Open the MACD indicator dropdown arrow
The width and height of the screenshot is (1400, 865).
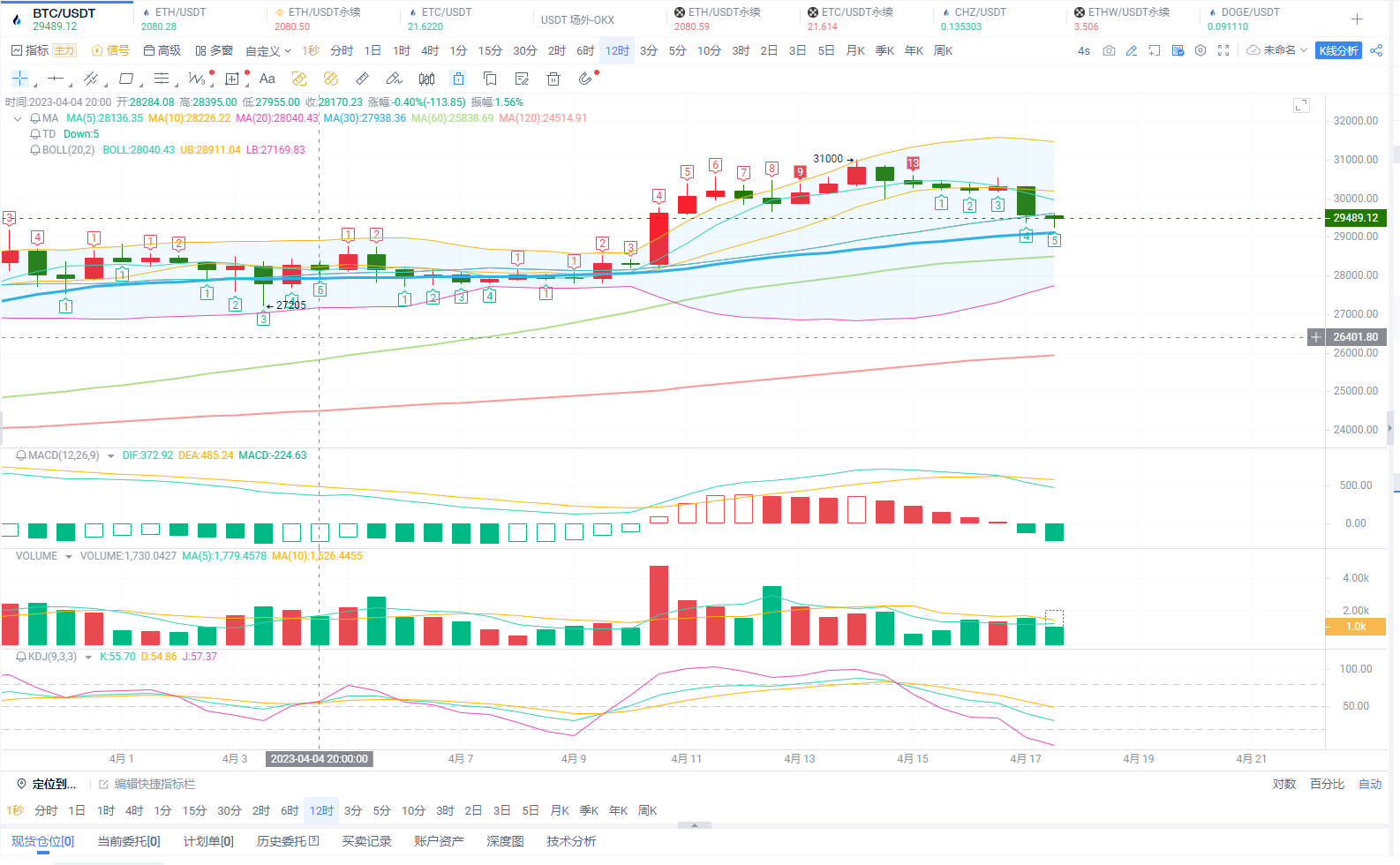click(x=111, y=456)
